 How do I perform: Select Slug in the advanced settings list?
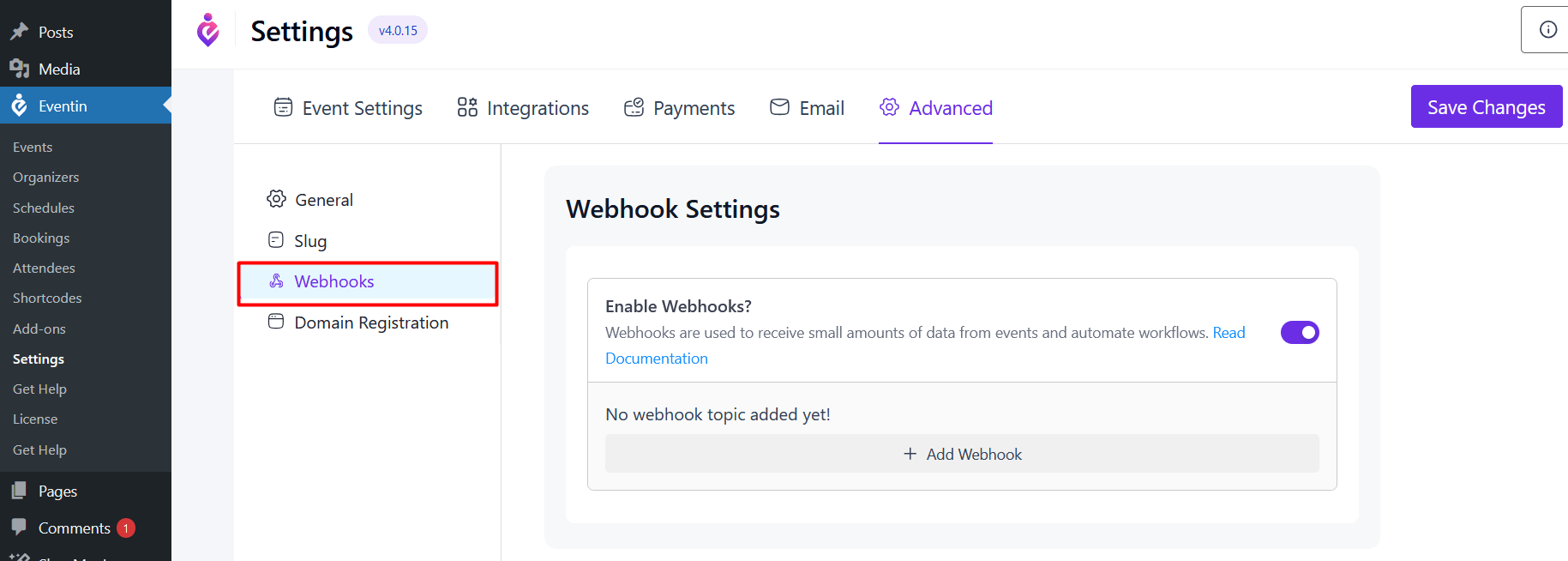coord(310,241)
